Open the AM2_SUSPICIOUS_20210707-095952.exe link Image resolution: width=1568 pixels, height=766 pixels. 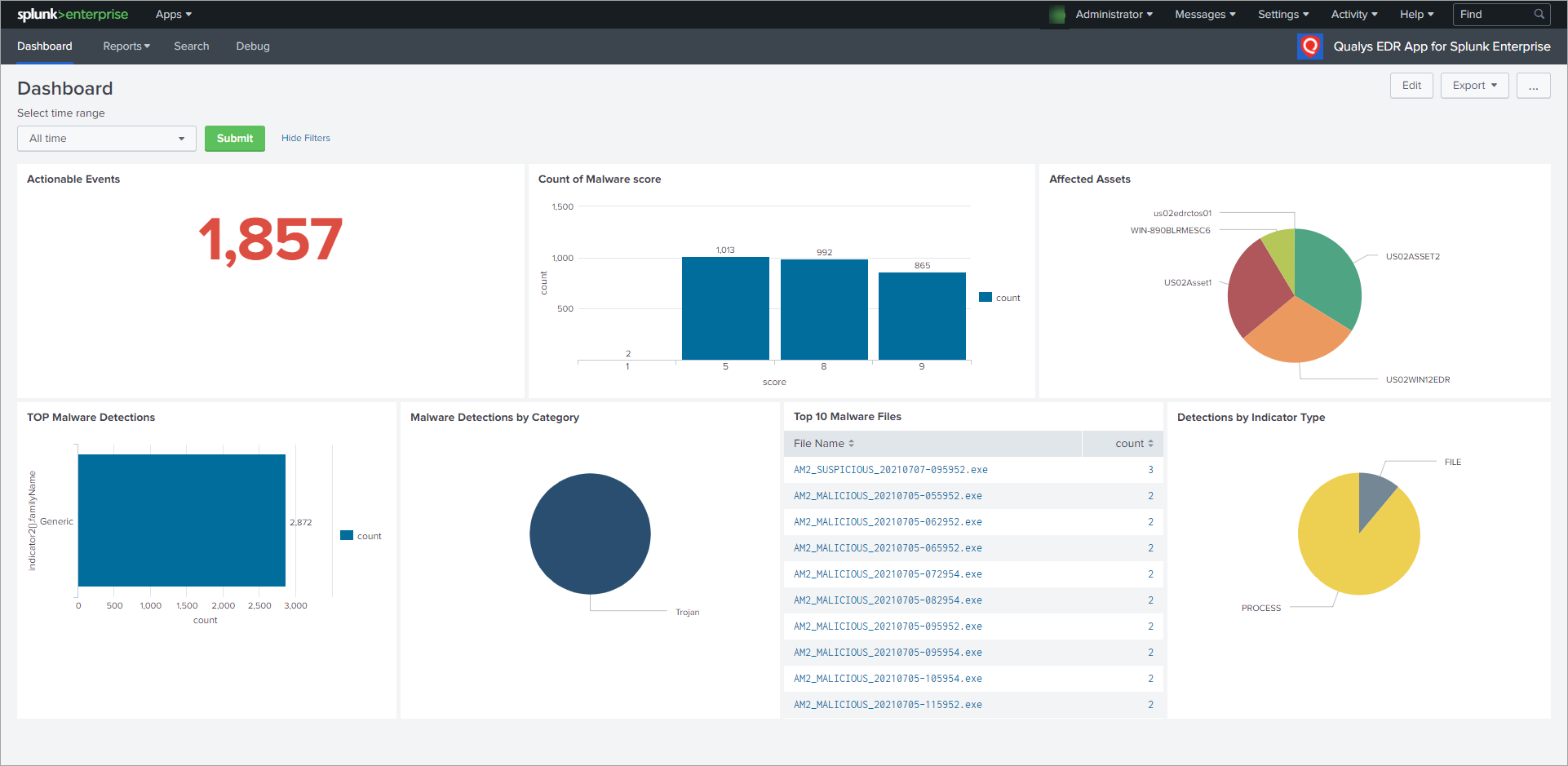pos(890,469)
